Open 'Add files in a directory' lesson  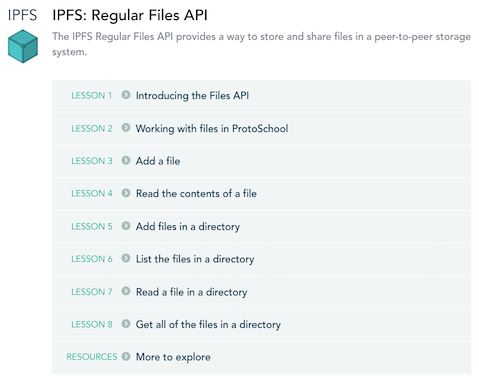[188, 226]
